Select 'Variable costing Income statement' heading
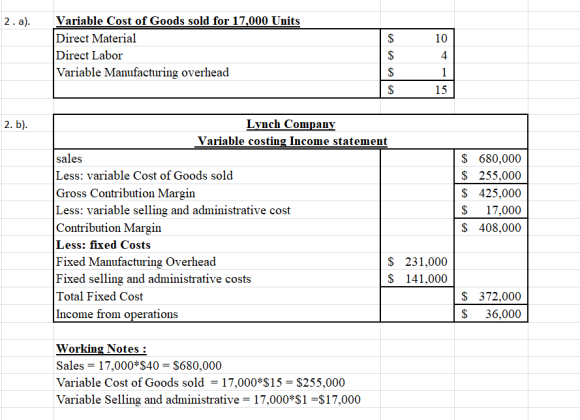Screen dimensions: 580x420 click(292, 141)
